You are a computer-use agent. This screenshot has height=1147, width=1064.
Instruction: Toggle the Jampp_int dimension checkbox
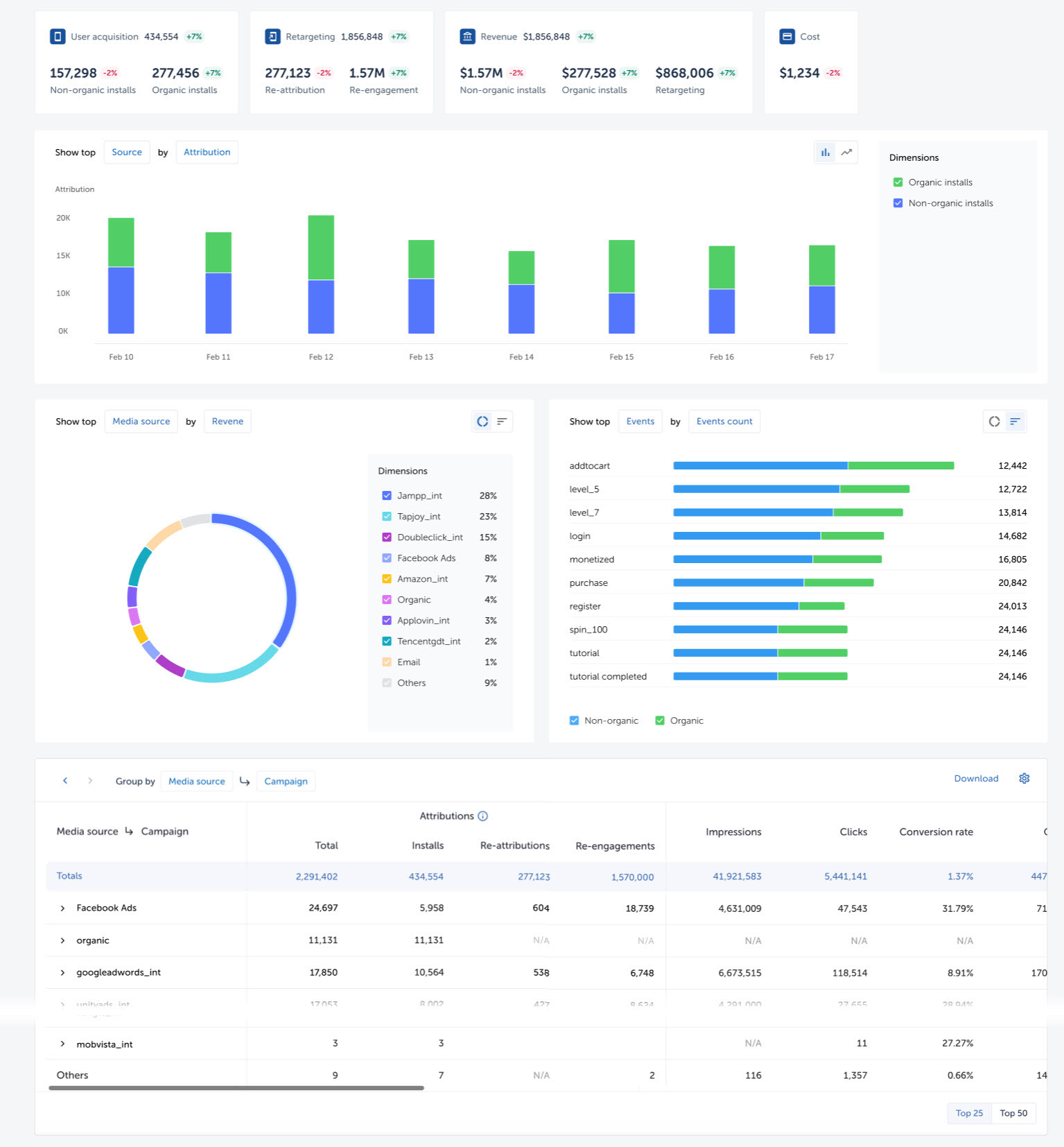387,496
